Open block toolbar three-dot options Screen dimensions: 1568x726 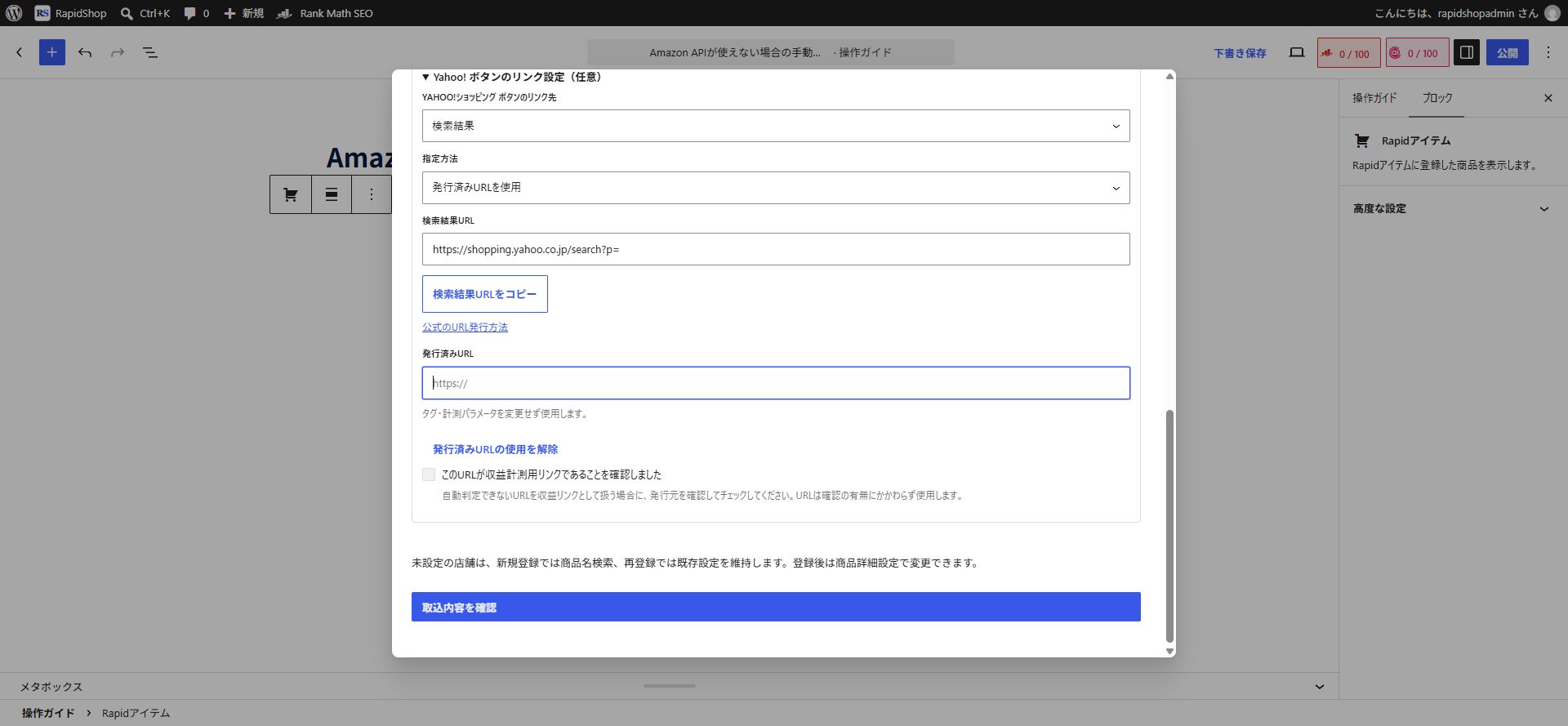click(372, 194)
